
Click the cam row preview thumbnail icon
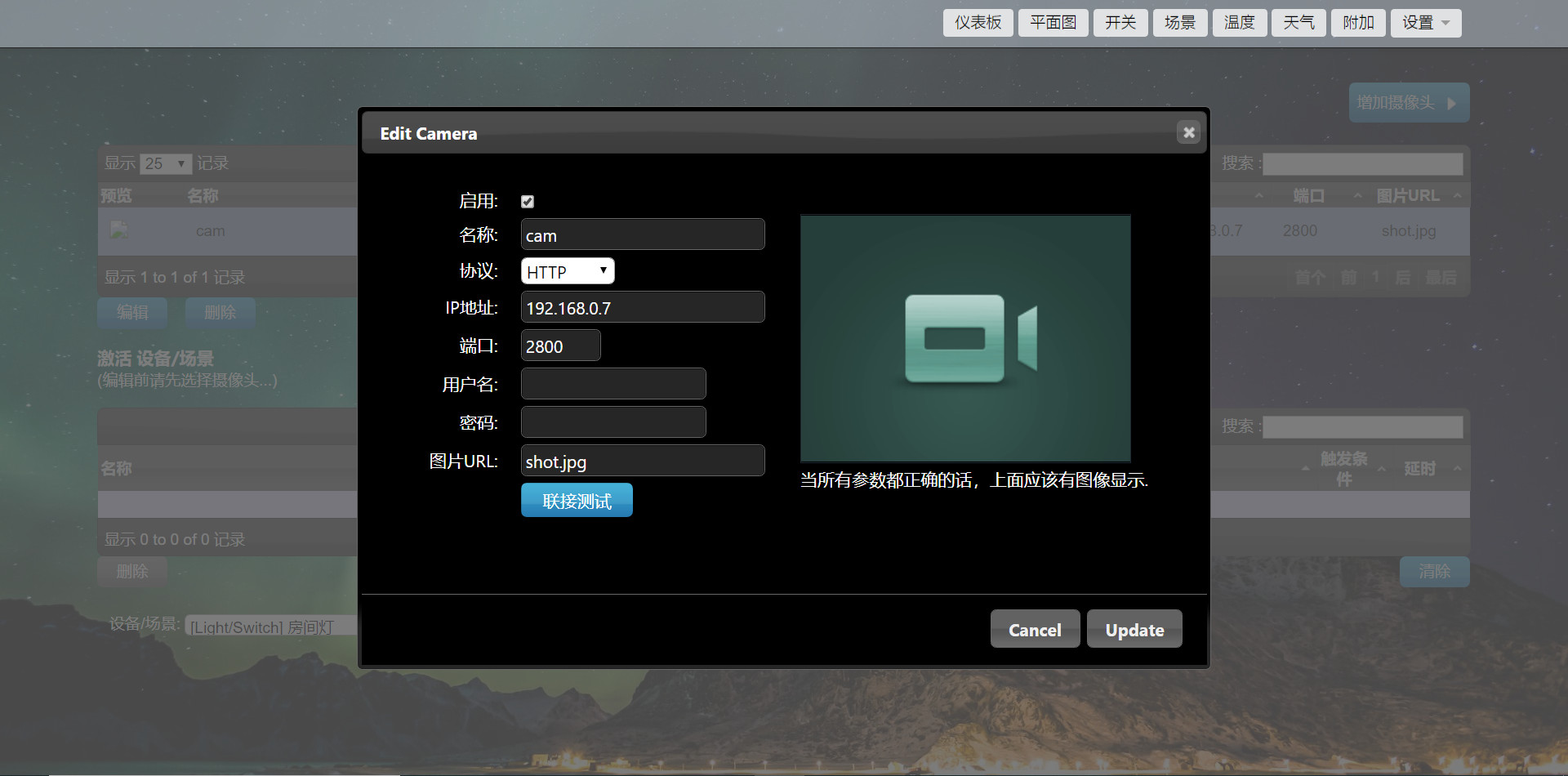pyautogui.click(x=119, y=230)
